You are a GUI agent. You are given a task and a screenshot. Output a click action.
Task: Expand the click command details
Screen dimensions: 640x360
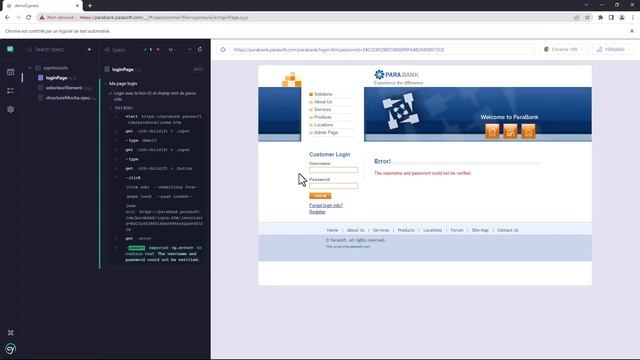click(x=116, y=178)
